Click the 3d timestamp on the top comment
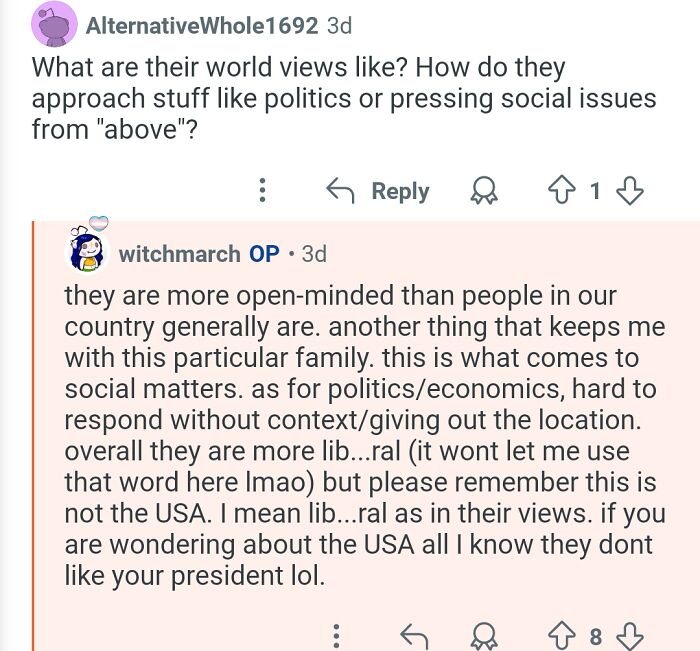 pos(340,26)
